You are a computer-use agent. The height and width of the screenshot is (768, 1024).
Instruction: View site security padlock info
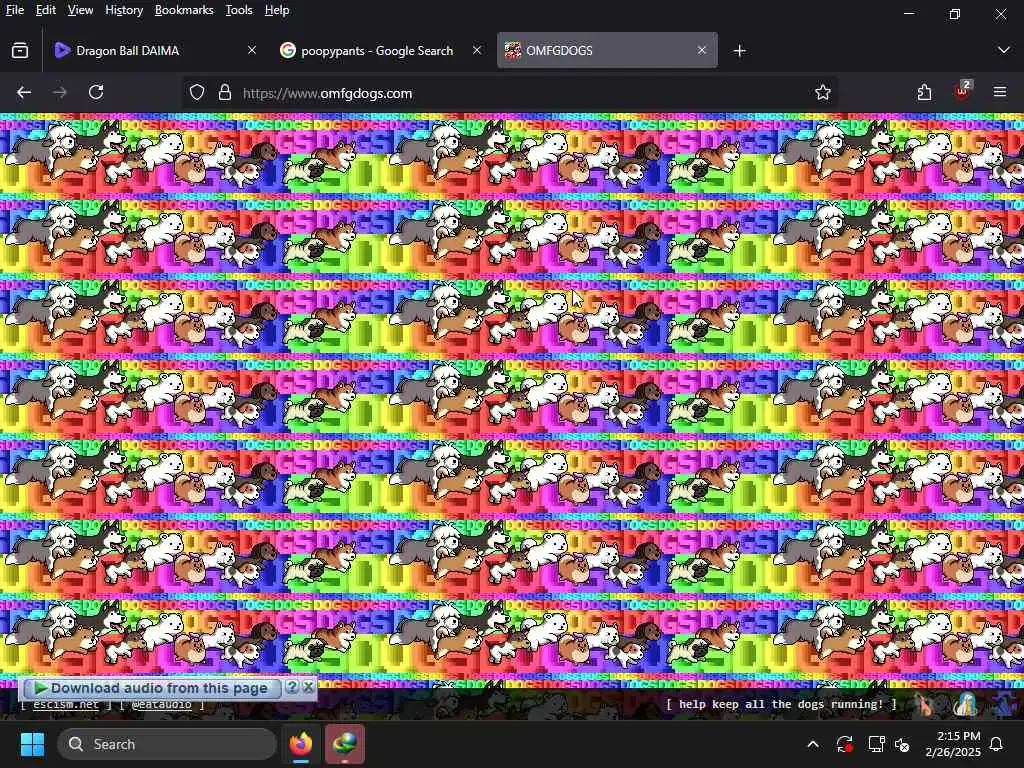[225, 93]
